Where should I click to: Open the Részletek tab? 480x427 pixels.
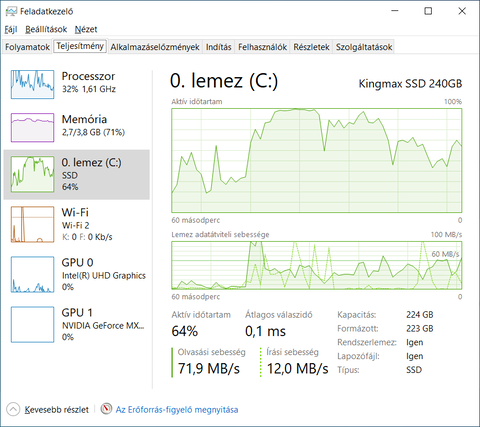coord(311,47)
